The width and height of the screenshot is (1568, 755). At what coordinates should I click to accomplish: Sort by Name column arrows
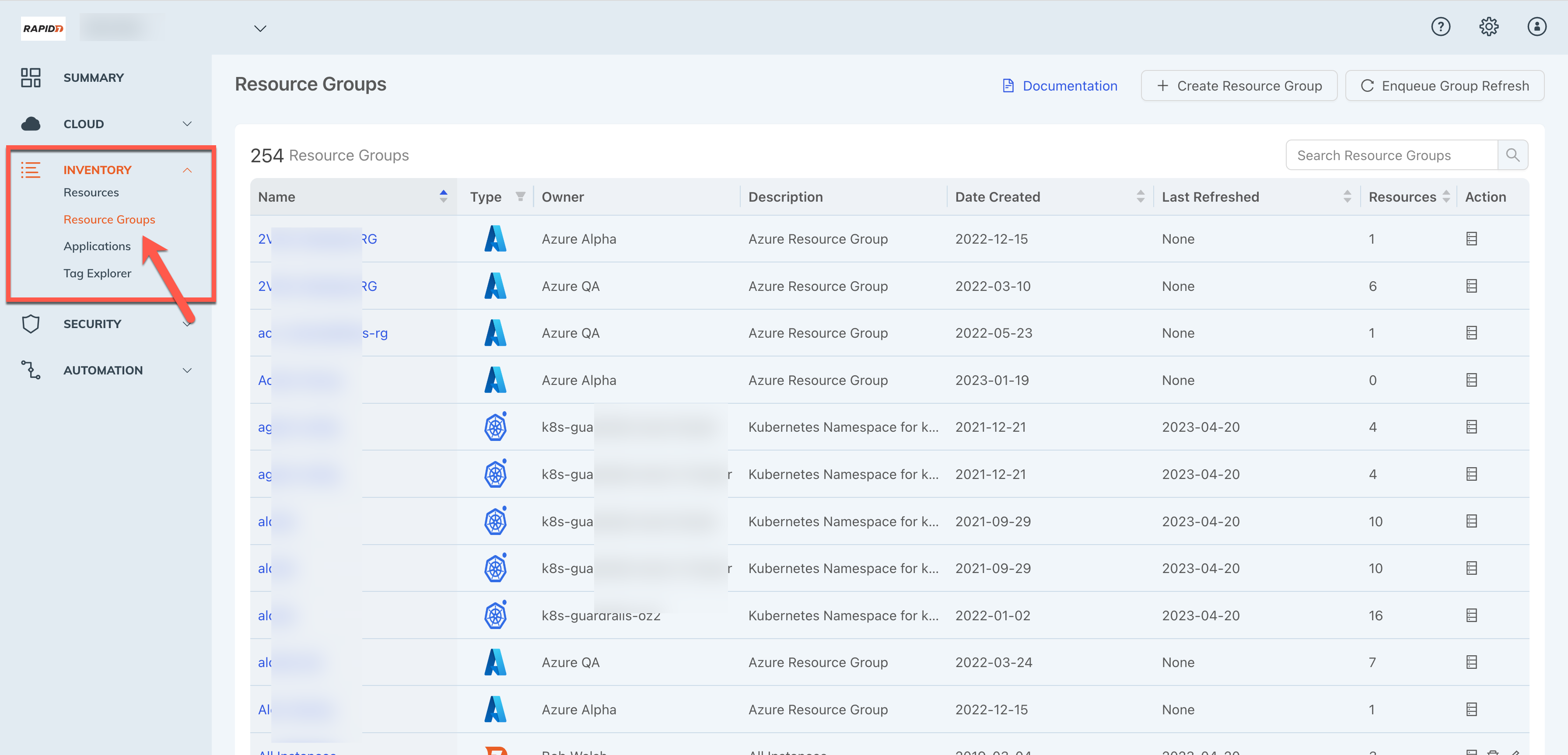(x=443, y=196)
